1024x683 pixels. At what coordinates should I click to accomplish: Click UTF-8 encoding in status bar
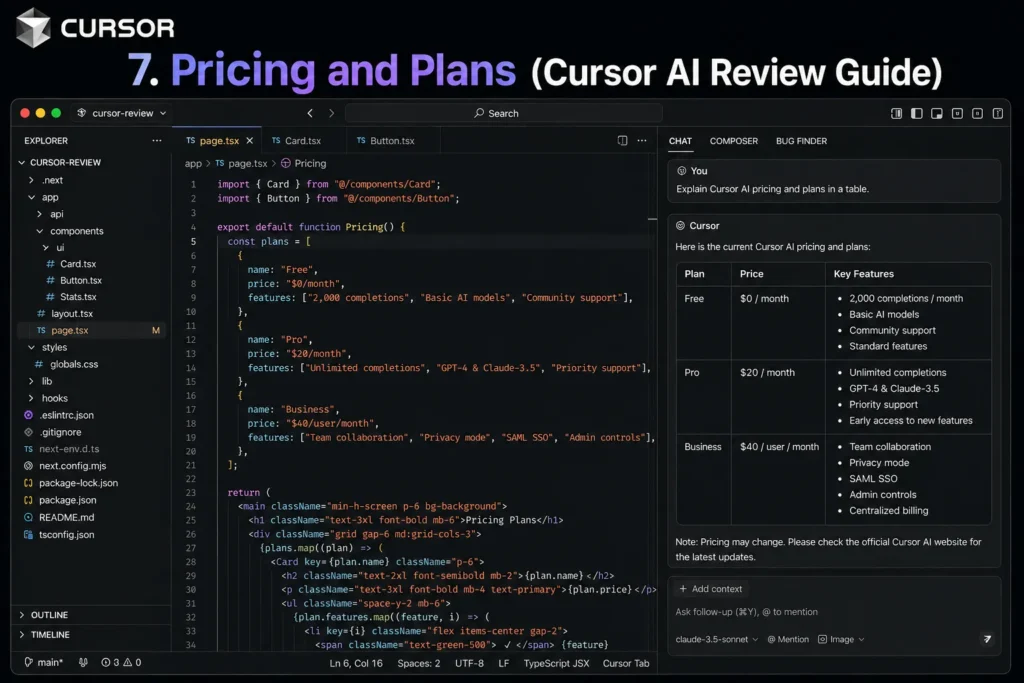point(470,663)
